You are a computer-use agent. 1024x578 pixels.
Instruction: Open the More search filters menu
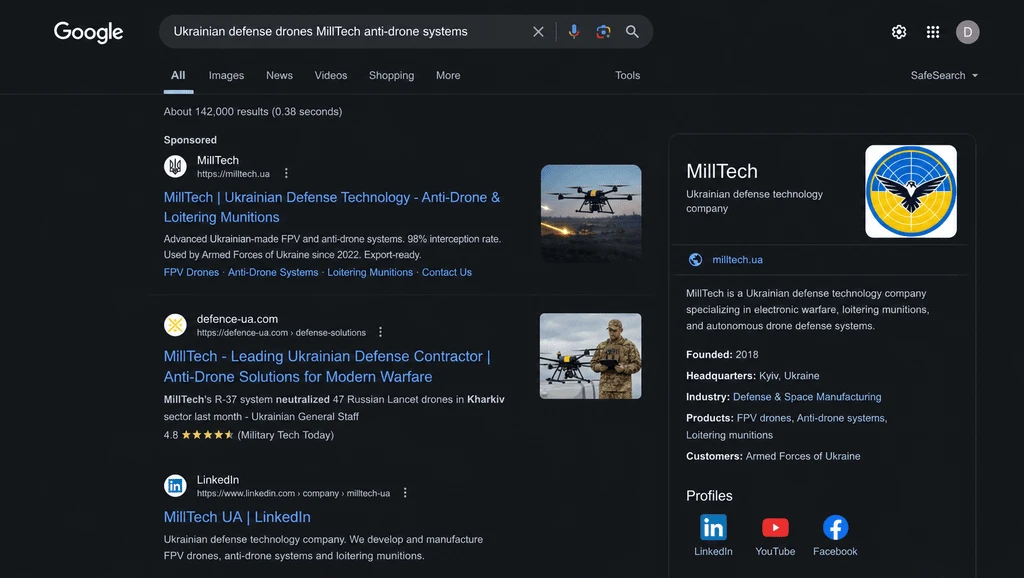448,75
